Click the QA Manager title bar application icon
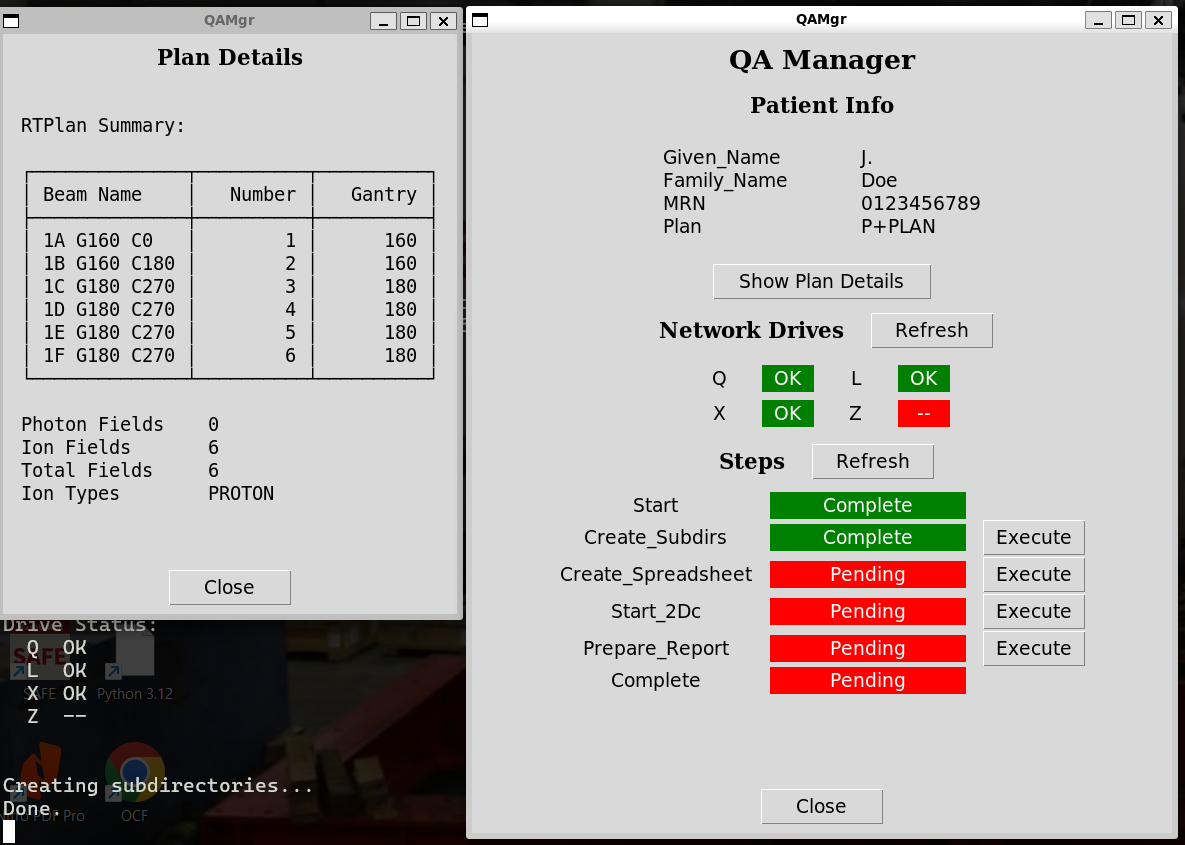This screenshot has height=845, width=1185. tap(479, 18)
